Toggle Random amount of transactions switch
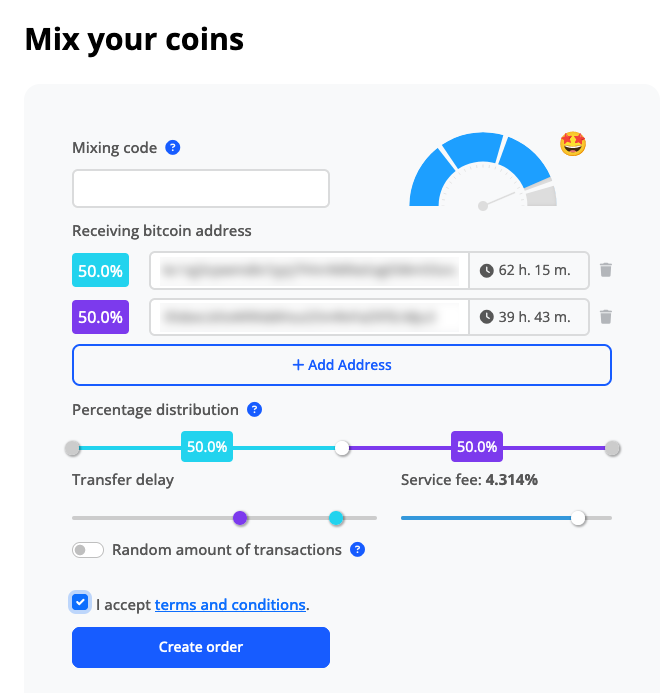Image resolution: width=662 pixels, height=693 pixels. 88,550
